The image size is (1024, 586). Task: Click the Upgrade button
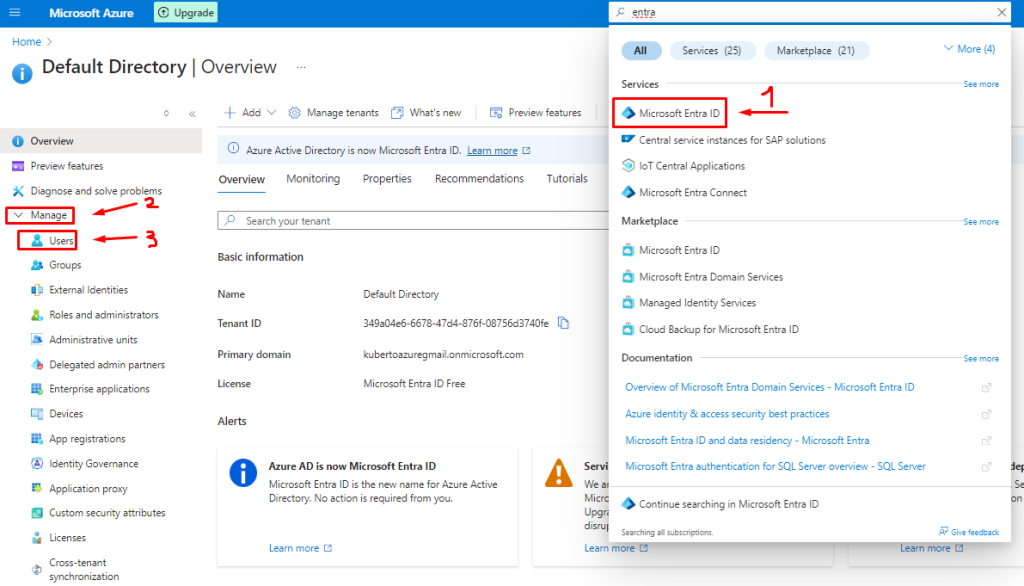186,12
